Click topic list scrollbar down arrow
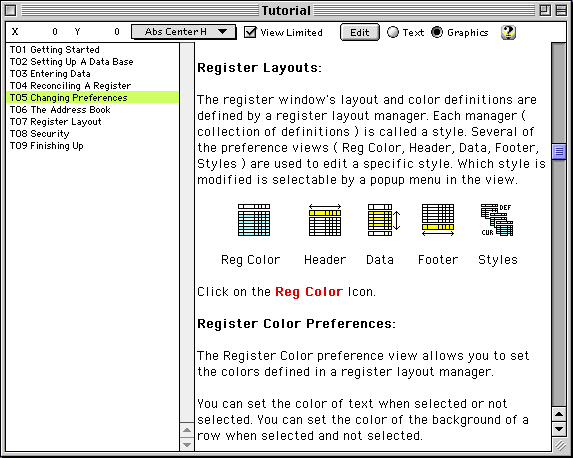The height and width of the screenshot is (458, 573). (187, 444)
